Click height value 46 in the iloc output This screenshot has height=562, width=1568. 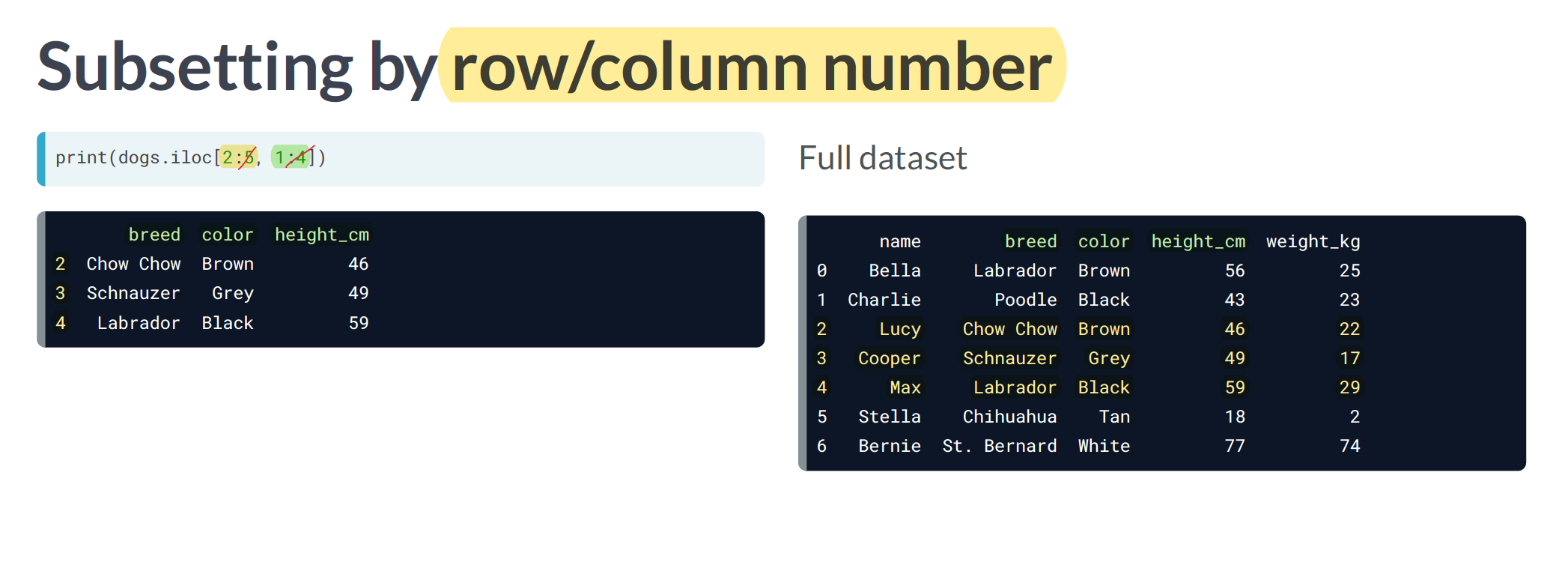(359, 264)
